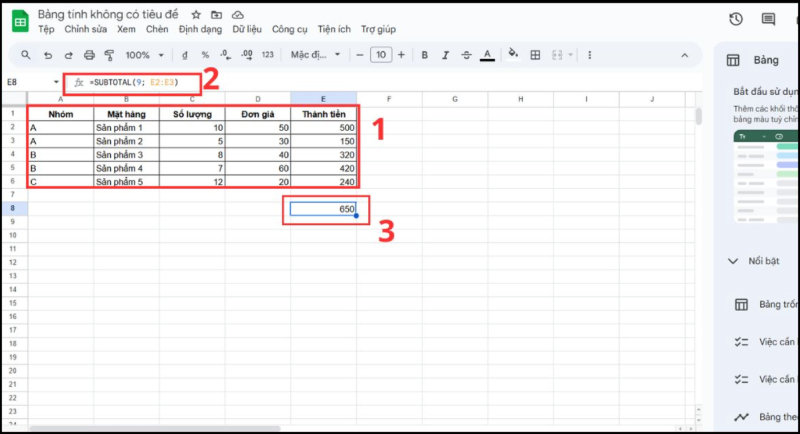This screenshot has width=800, height=434.
Task: Select column A header
Action: pyautogui.click(x=61, y=99)
